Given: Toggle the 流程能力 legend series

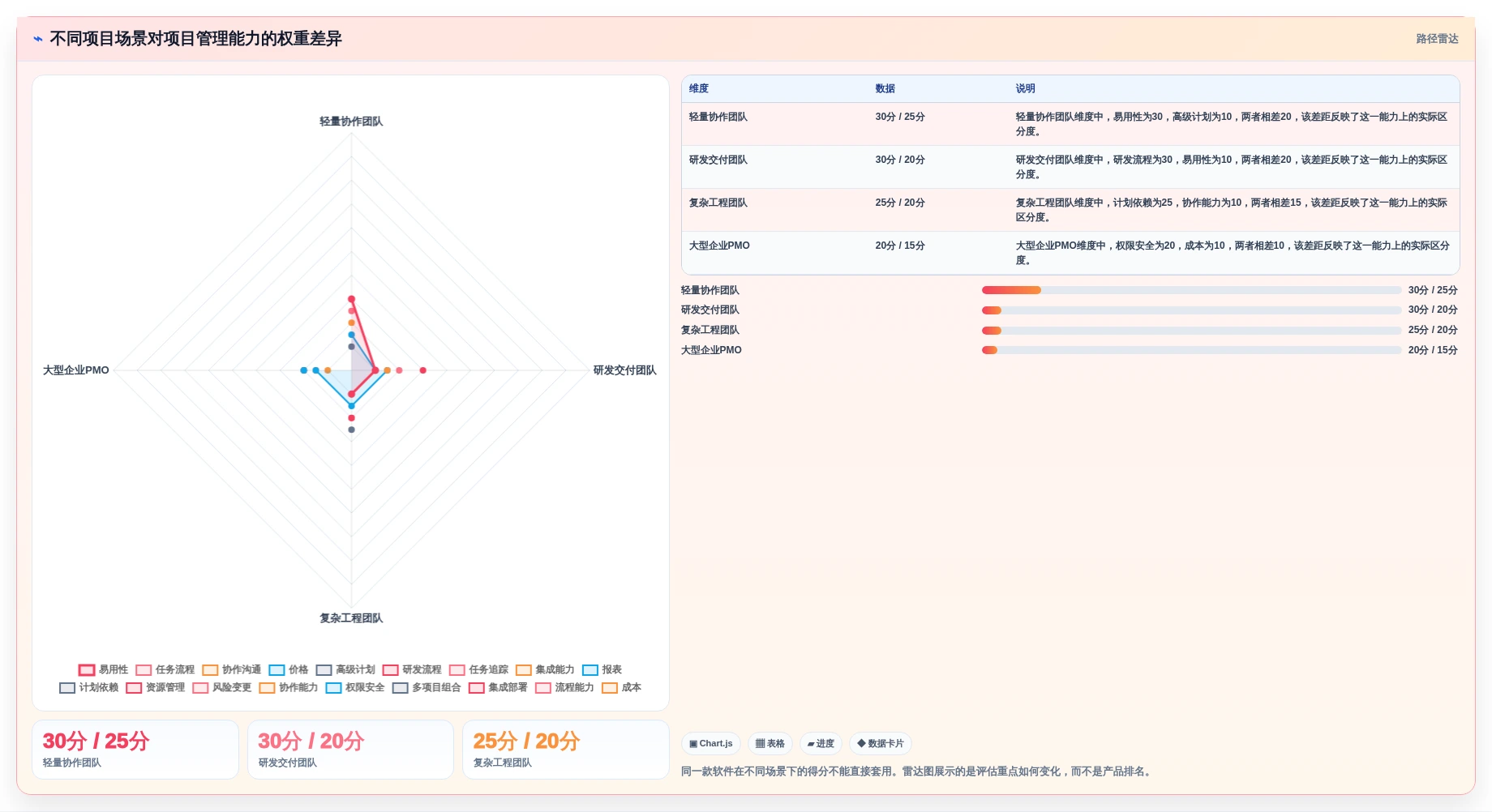Looking at the screenshot, I should [564, 687].
